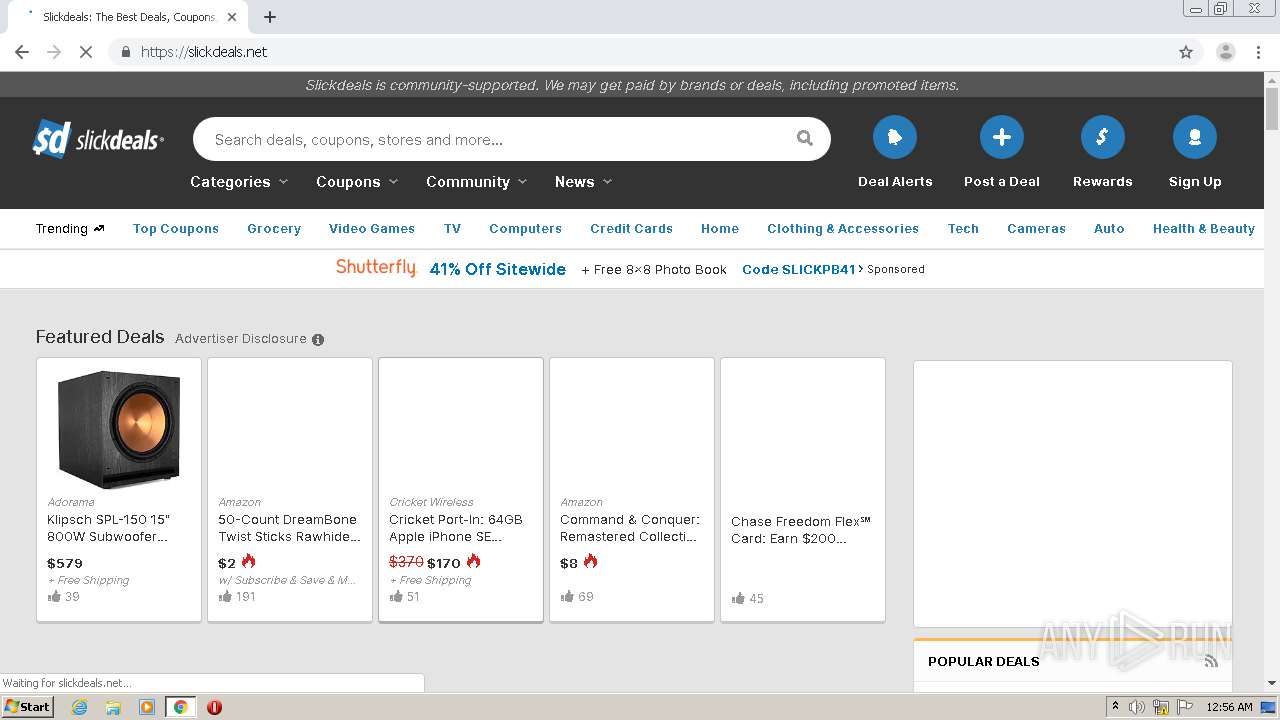Click the site lock icon
1280x720 pixels.
click(125, 52)
